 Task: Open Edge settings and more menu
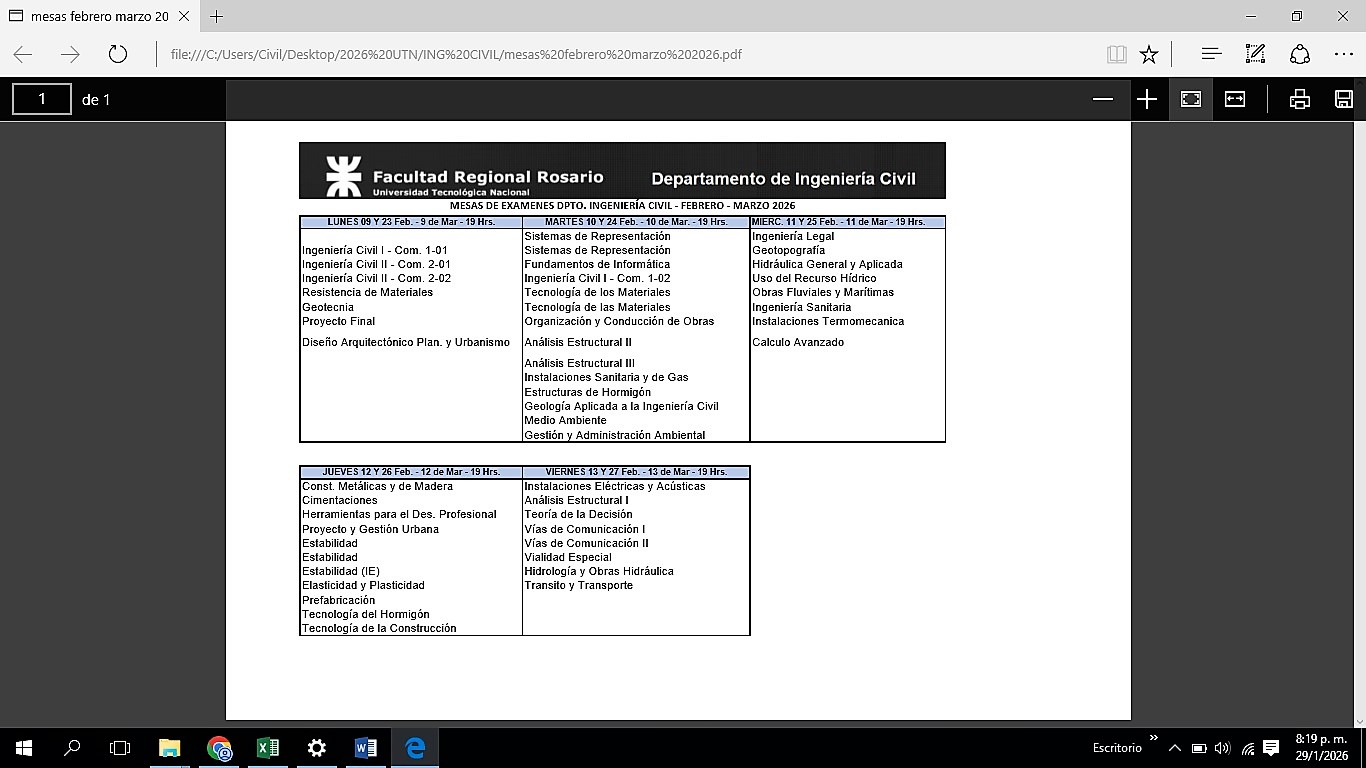coord(1343,55)
